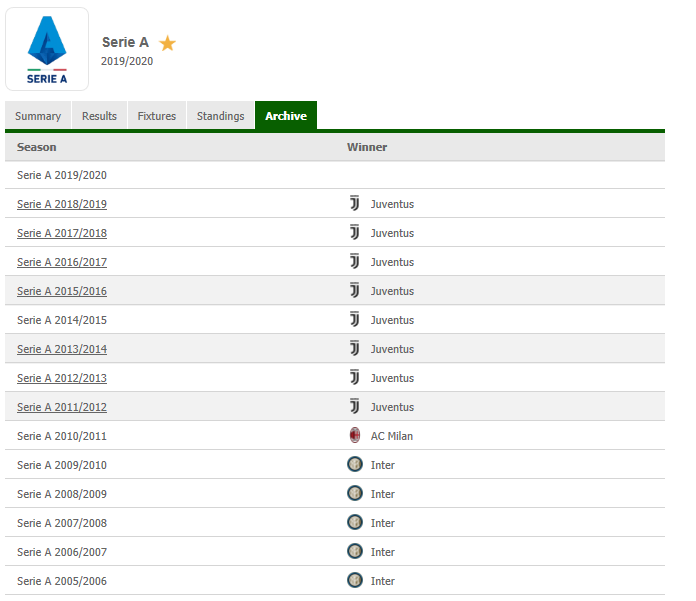Click Juventus crest in 2015/2016 row
696x601 pixels.
click(354, 290)
